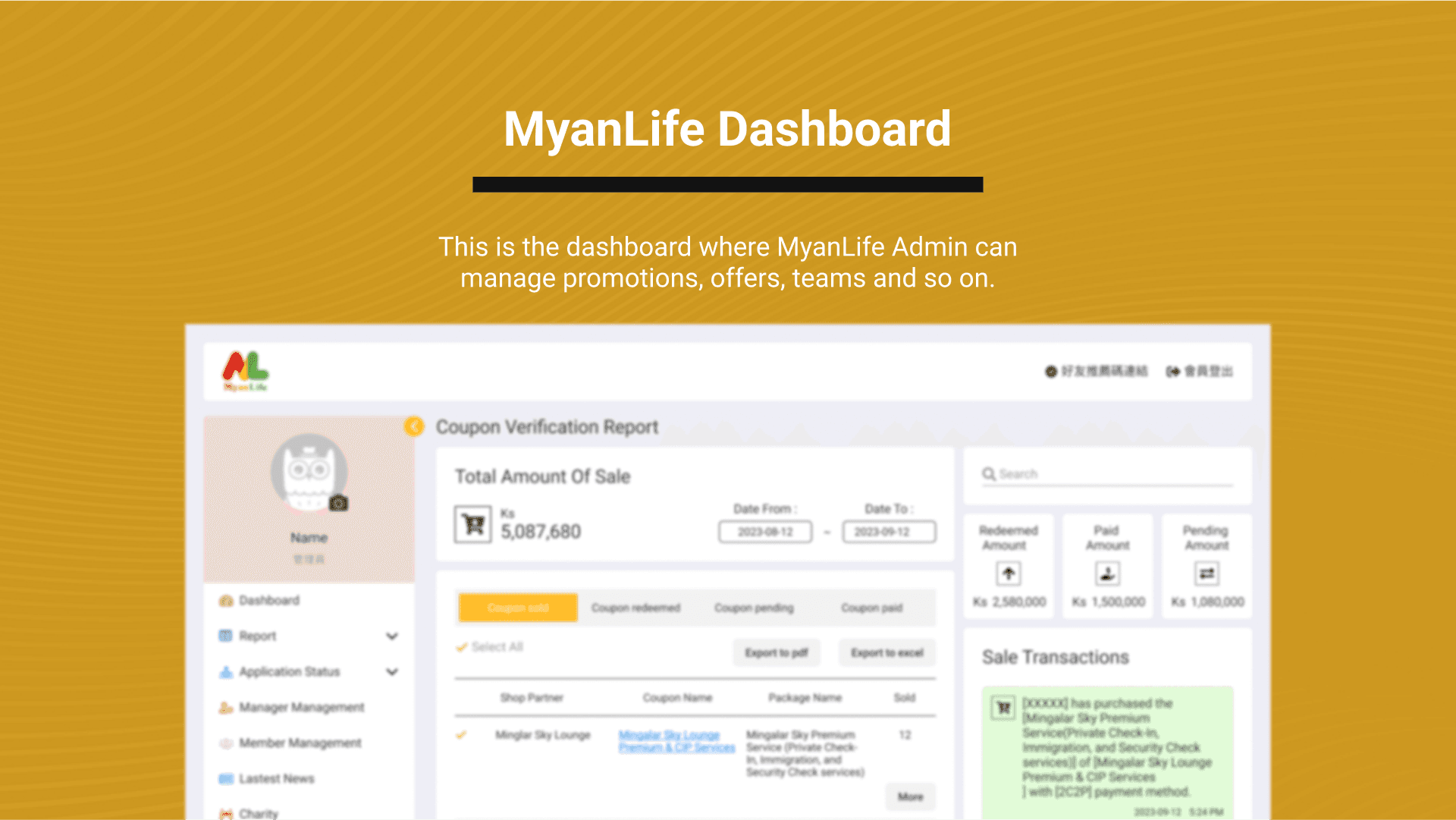Open the owl profile avatar
The image size is (1456, 820).
click(309, 473)
